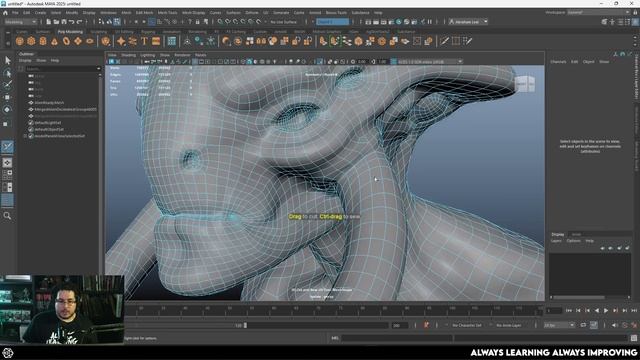The width and height of the screenshot is (640, 360).
Task: Click the ViewCube in the viewport corner
Action: [524, 84]
